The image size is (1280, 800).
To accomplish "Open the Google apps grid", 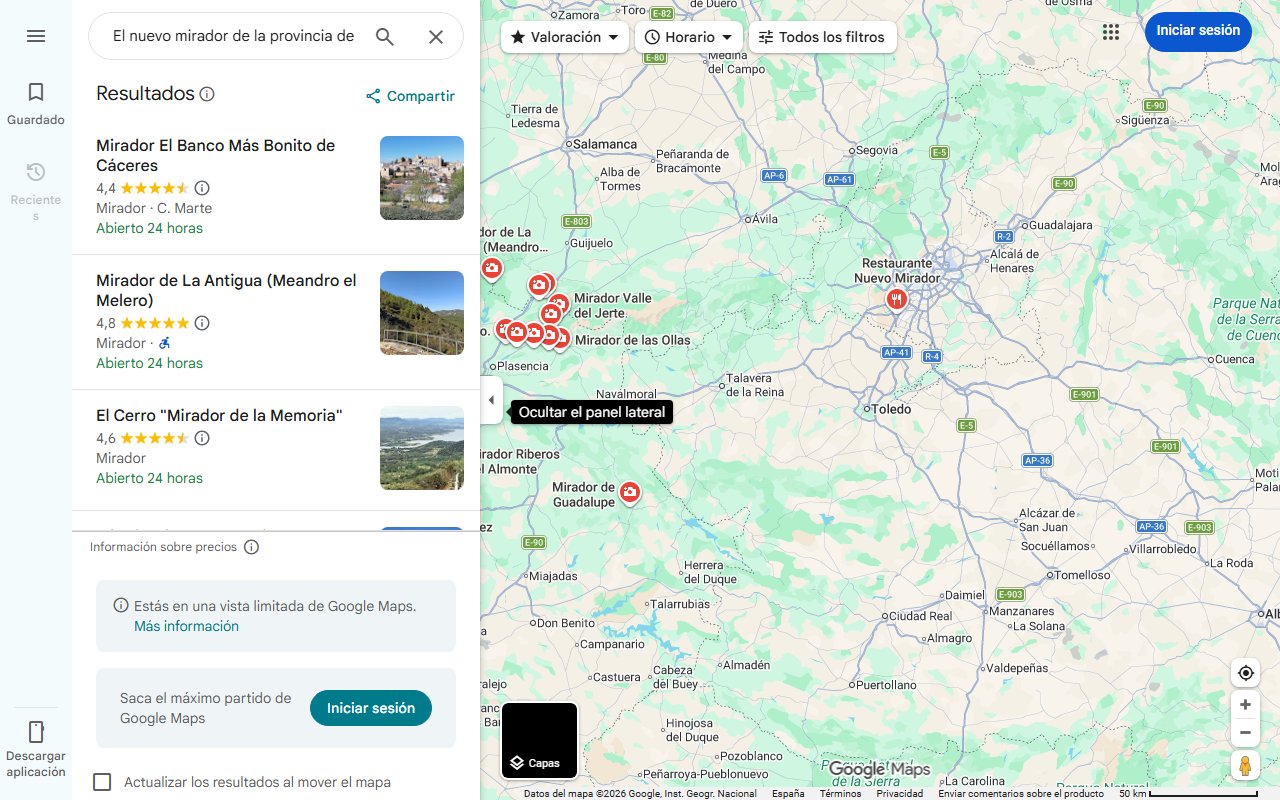I will click(1110, 32).
